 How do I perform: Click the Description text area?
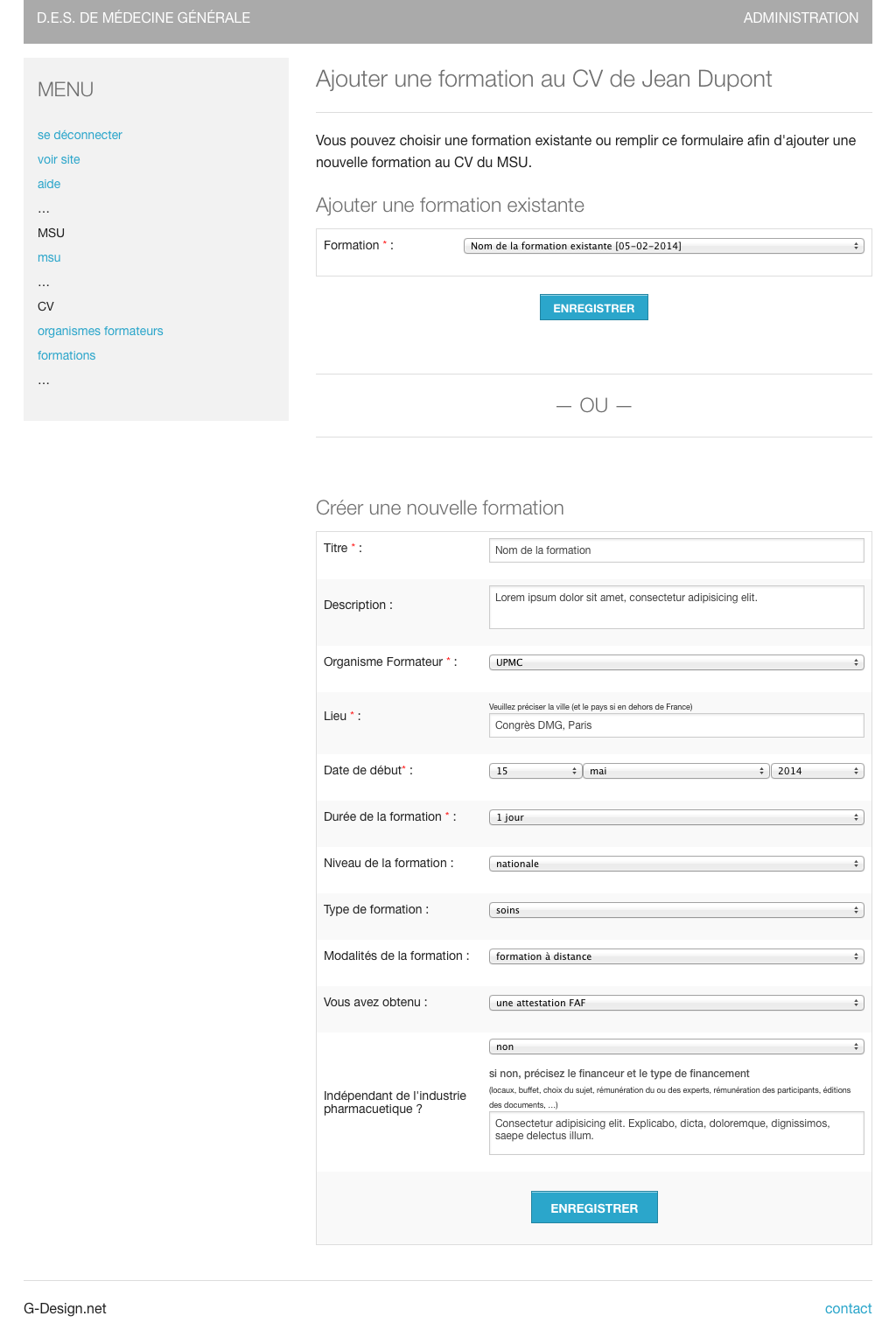point(675,606)
